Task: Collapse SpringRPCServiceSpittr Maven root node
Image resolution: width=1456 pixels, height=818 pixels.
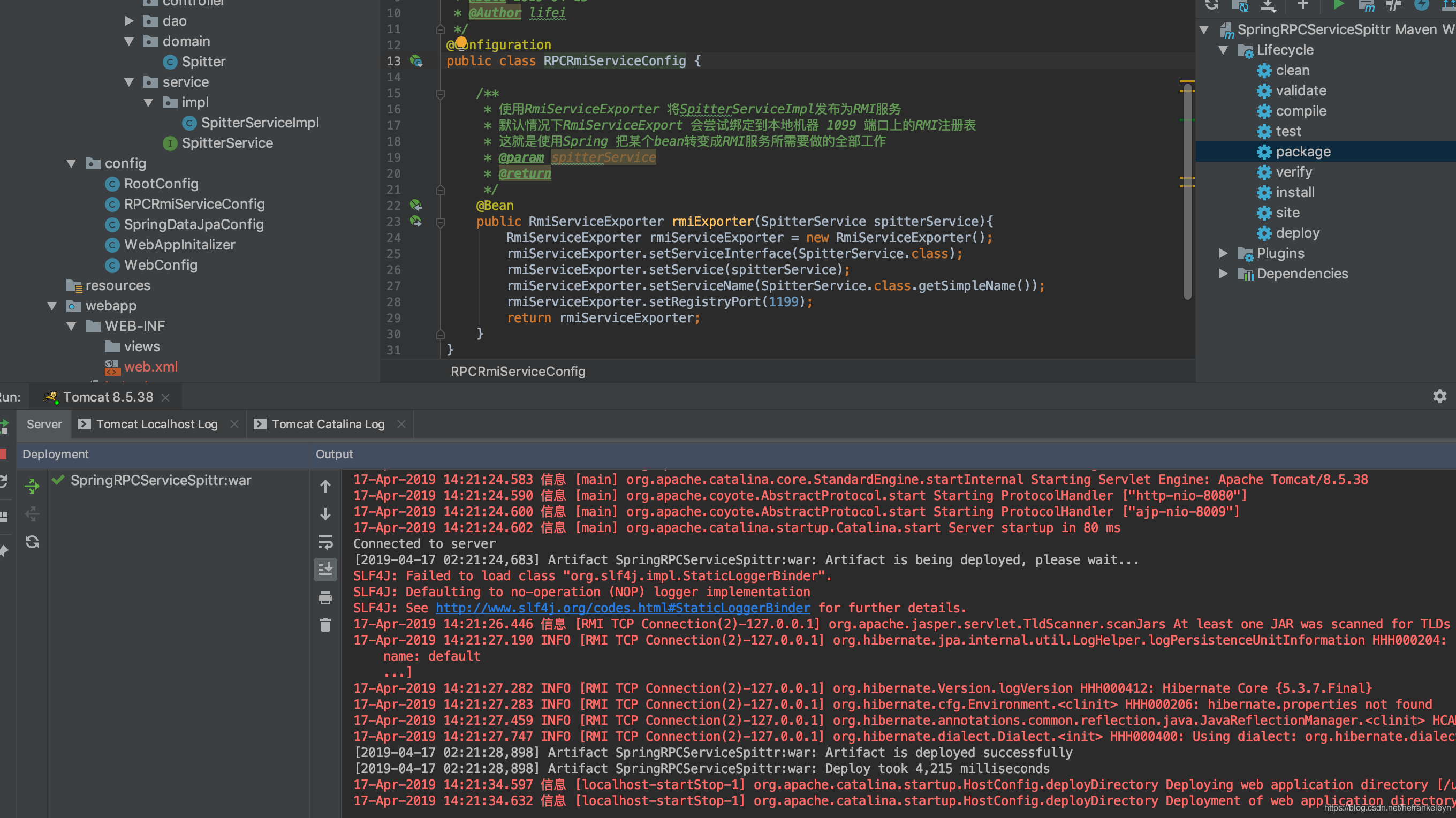Action: (1204, 29)
